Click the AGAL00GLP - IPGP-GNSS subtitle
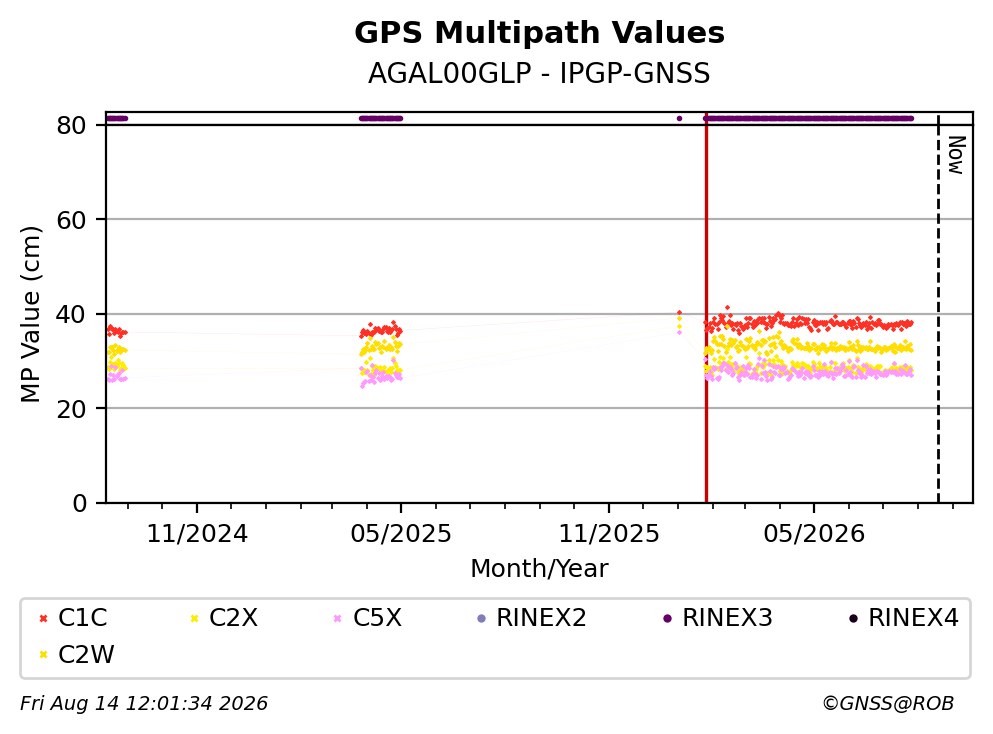Image resolution: width=993 pixels, height=734 pixels. (540, 73)
